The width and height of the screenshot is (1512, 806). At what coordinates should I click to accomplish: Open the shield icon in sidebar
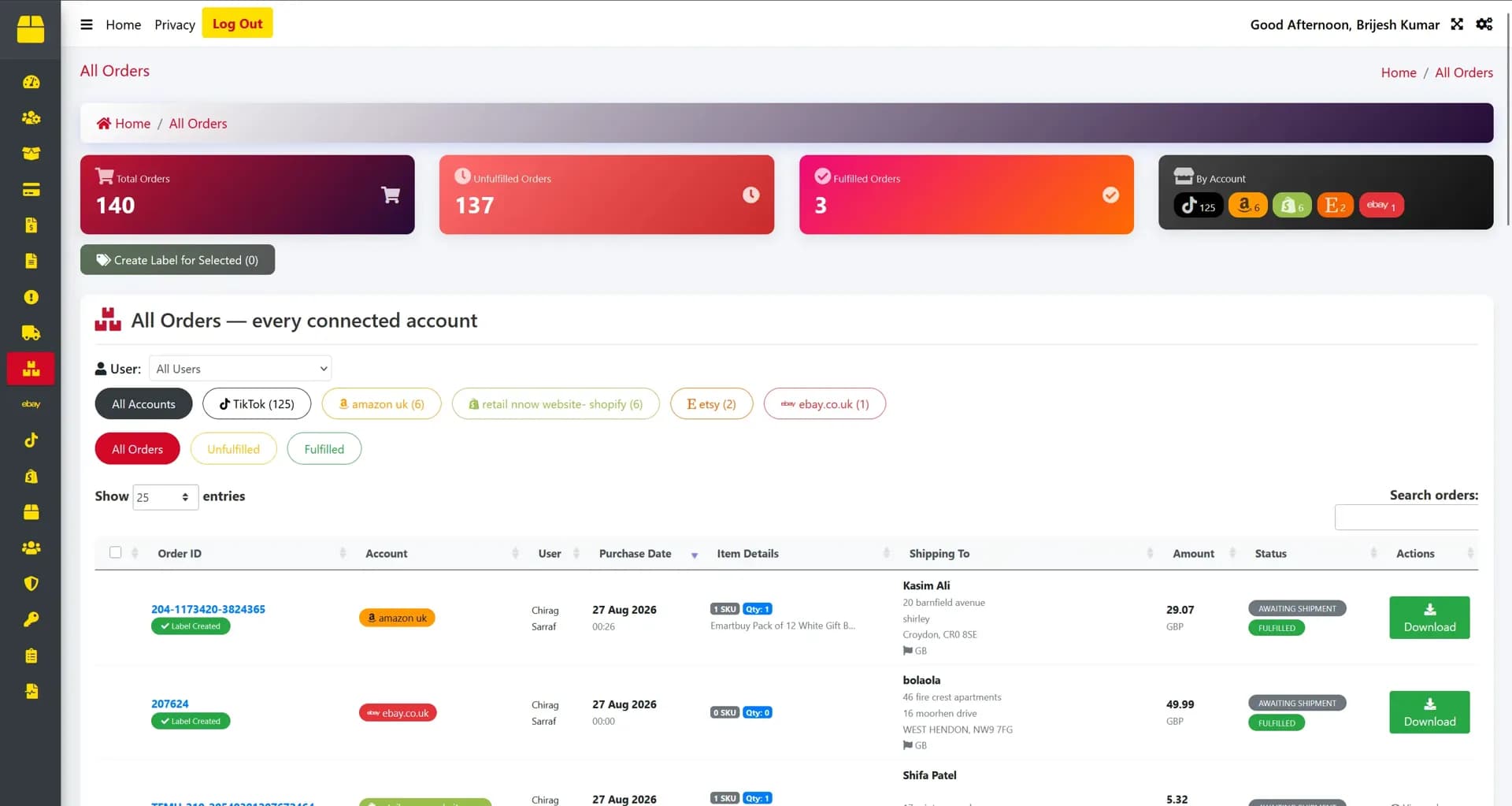tap(31, 584)
